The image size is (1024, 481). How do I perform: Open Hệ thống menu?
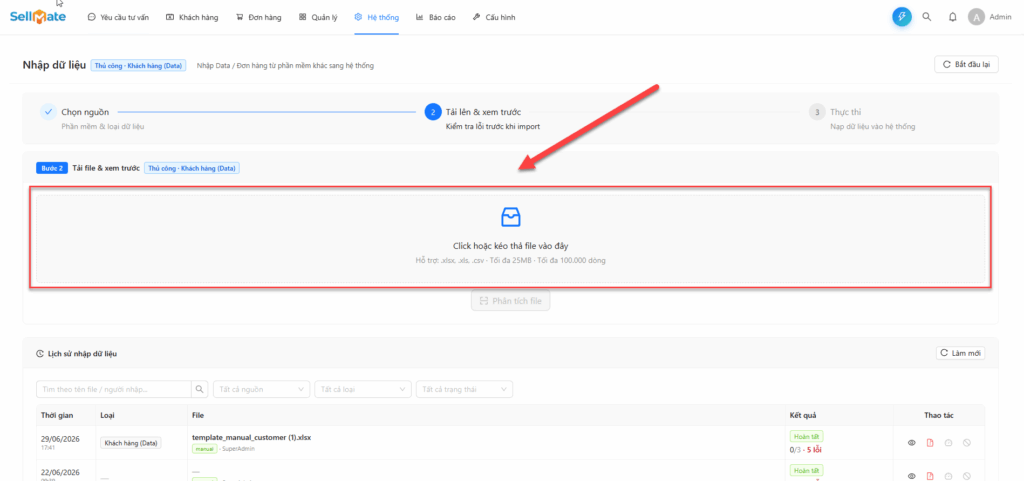coord(376,18)
